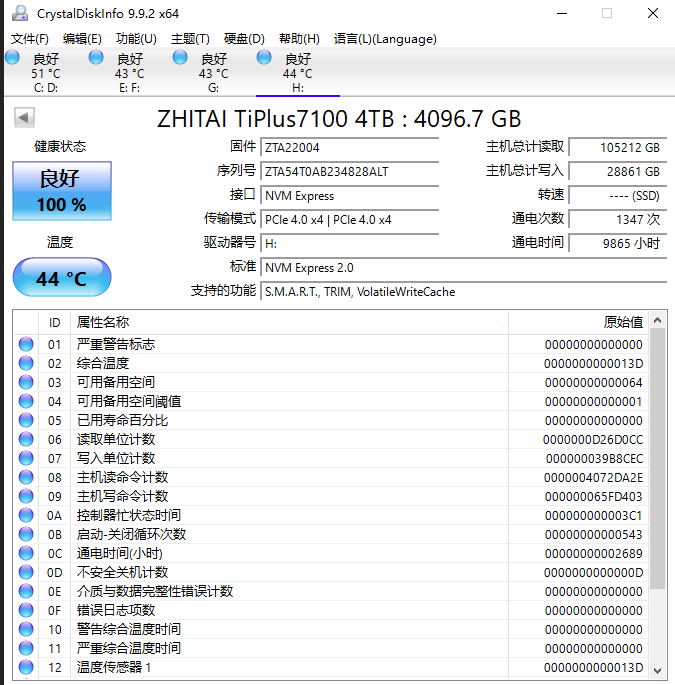Click the 良好 100 % health status button

point(62,191)
